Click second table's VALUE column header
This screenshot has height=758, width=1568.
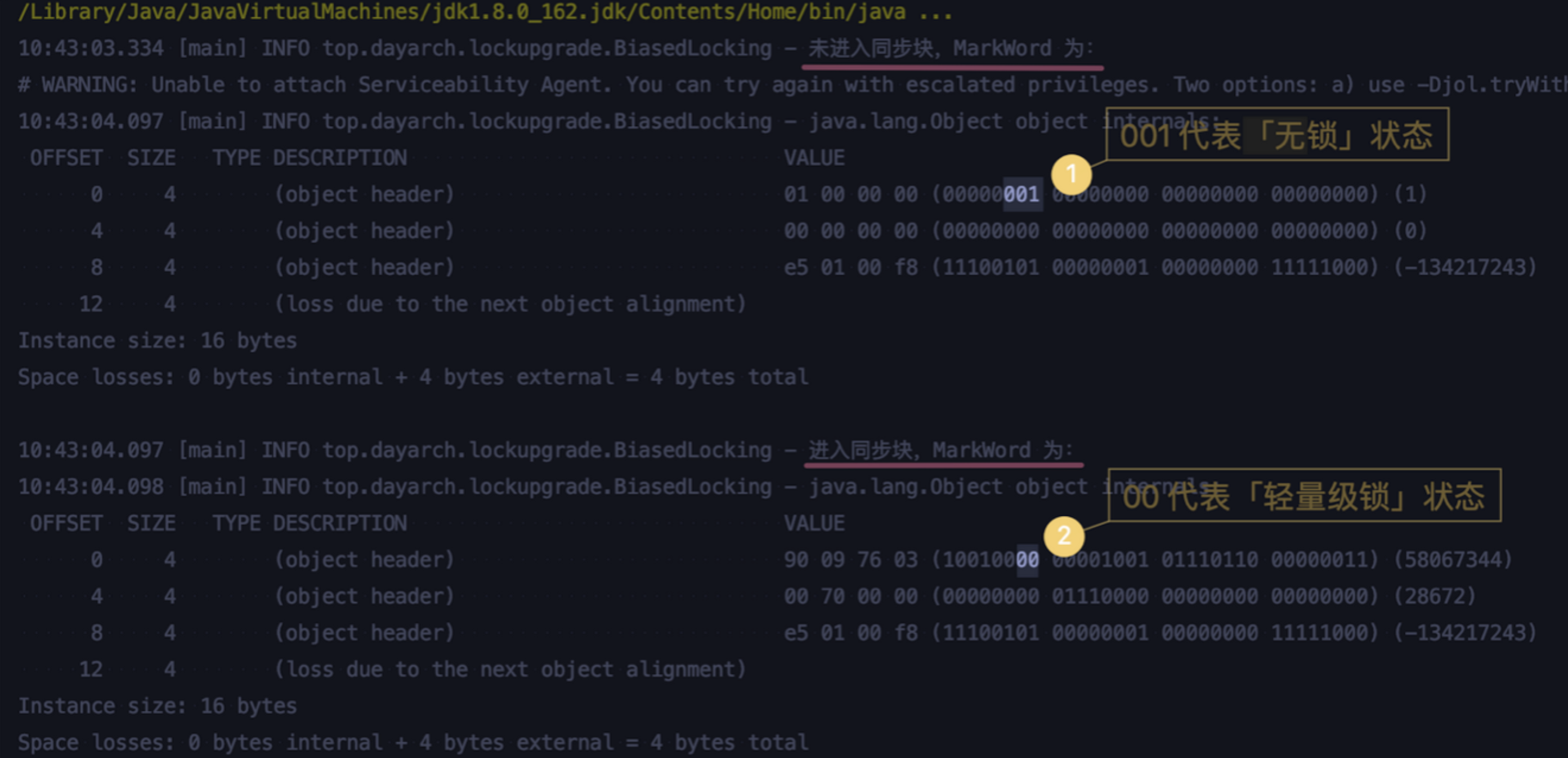pyautogui.click(x=814, y=523)
